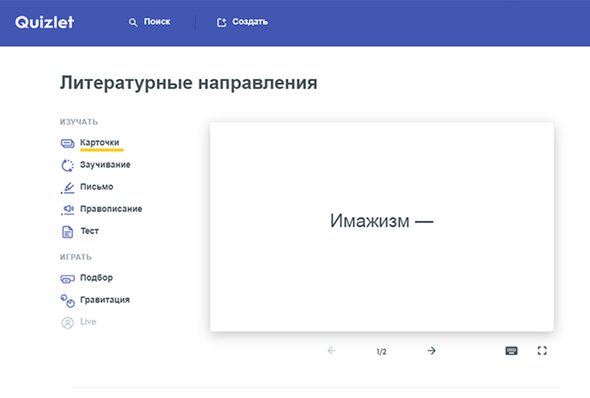Image resolution: width=590 pixels, height=398 pixels.
Task: Open the Поиск search link
Action: point(157,22)
